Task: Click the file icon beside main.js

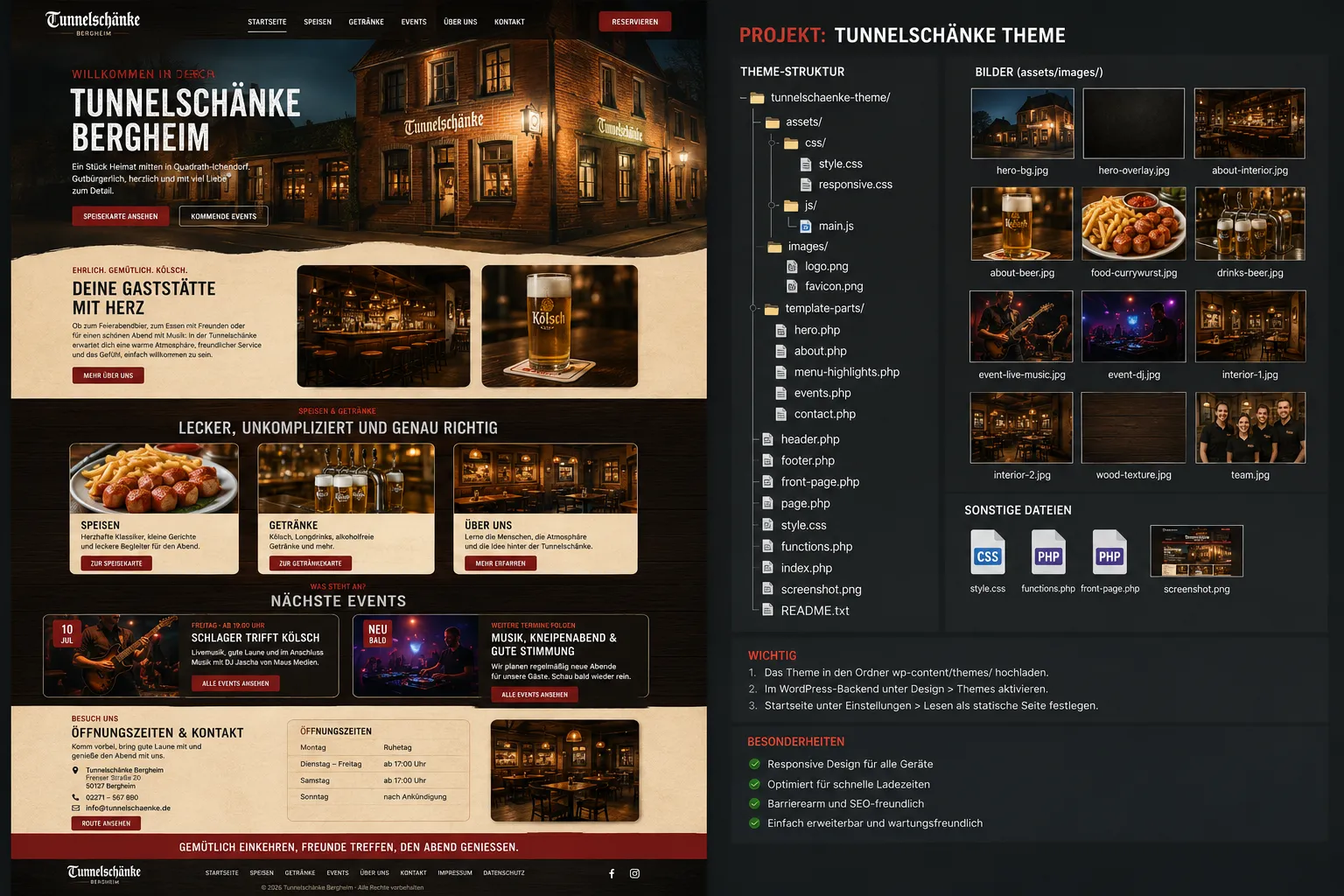Action: pyautogui.click(x=806, y=226)
